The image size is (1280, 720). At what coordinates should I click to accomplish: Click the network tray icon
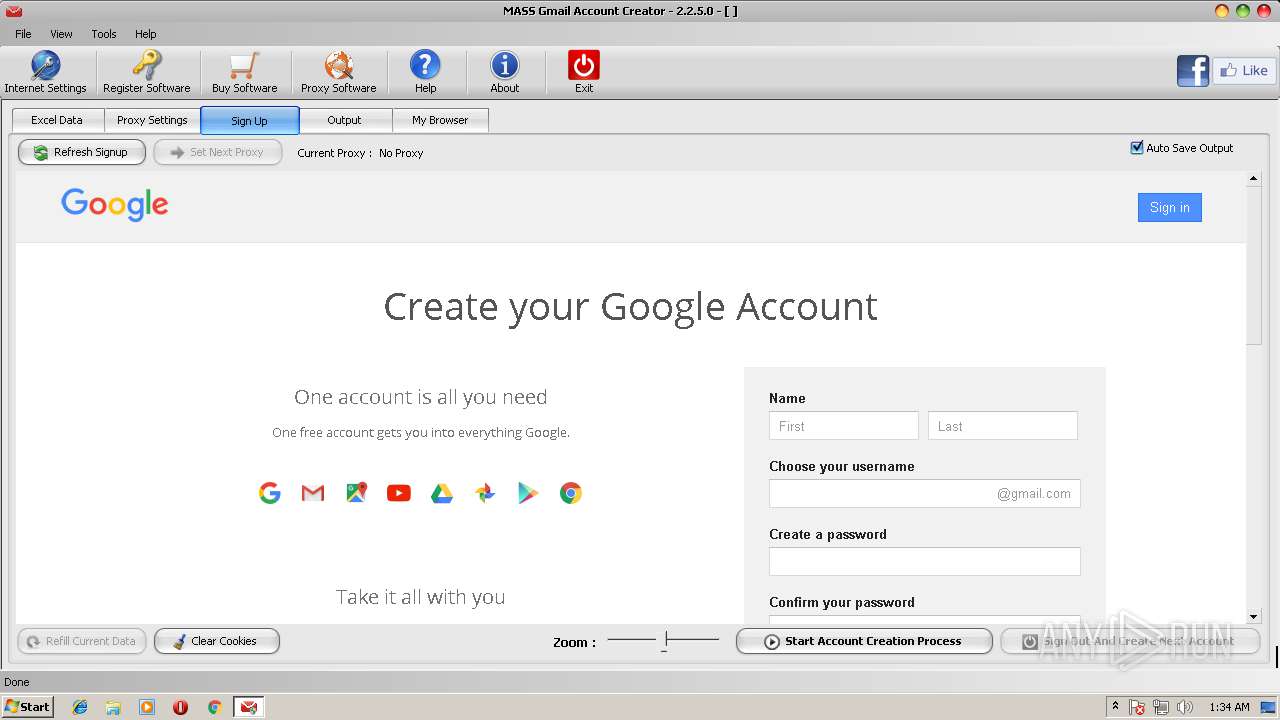coord(1161,707)
